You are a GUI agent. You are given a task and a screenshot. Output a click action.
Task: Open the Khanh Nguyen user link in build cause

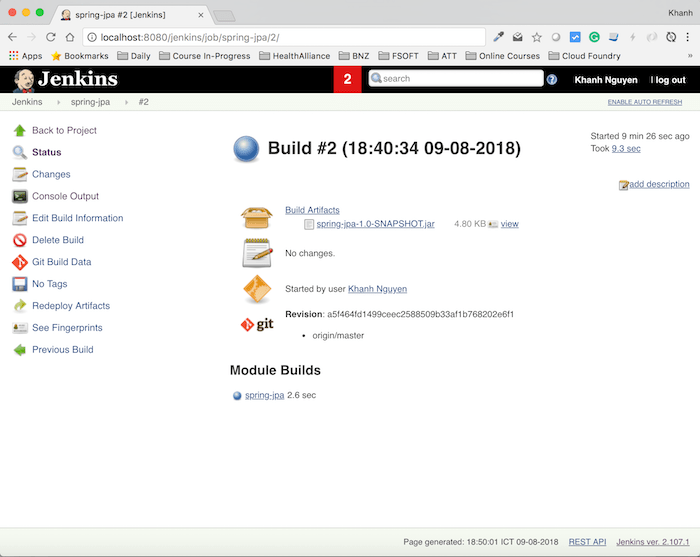click(377, 289)
